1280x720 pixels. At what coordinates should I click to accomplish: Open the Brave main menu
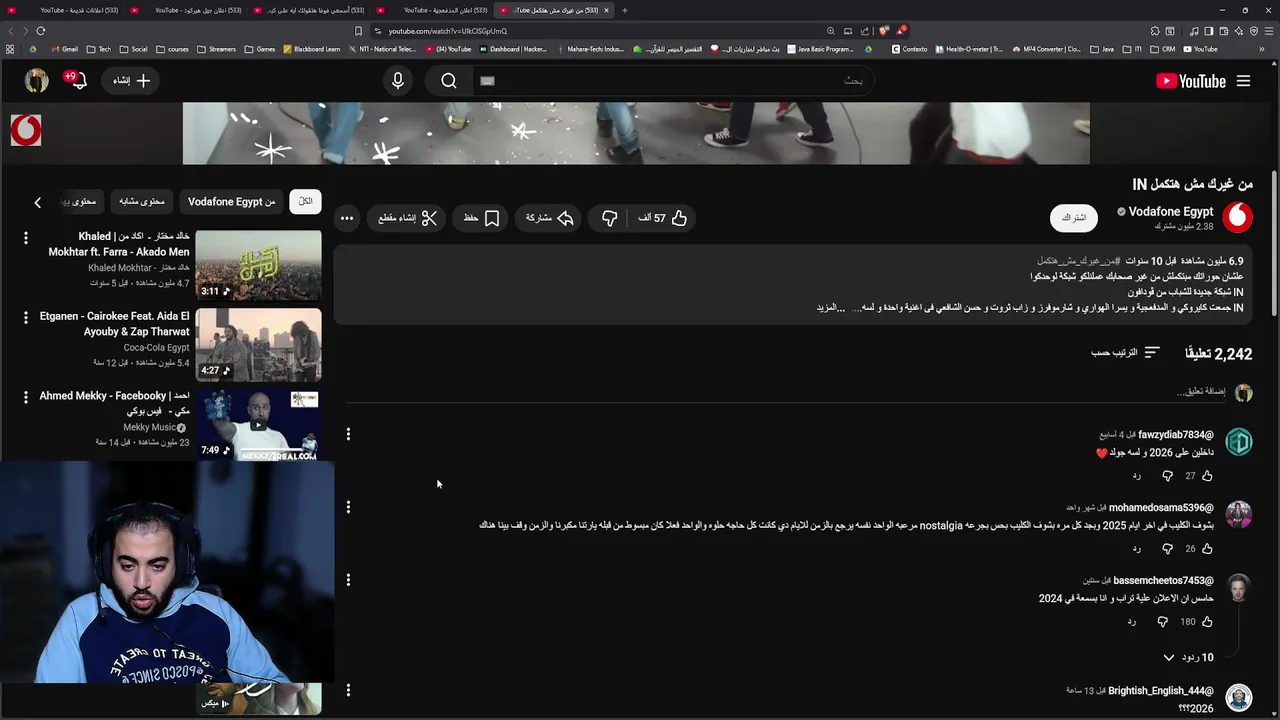coord(1269,31)
